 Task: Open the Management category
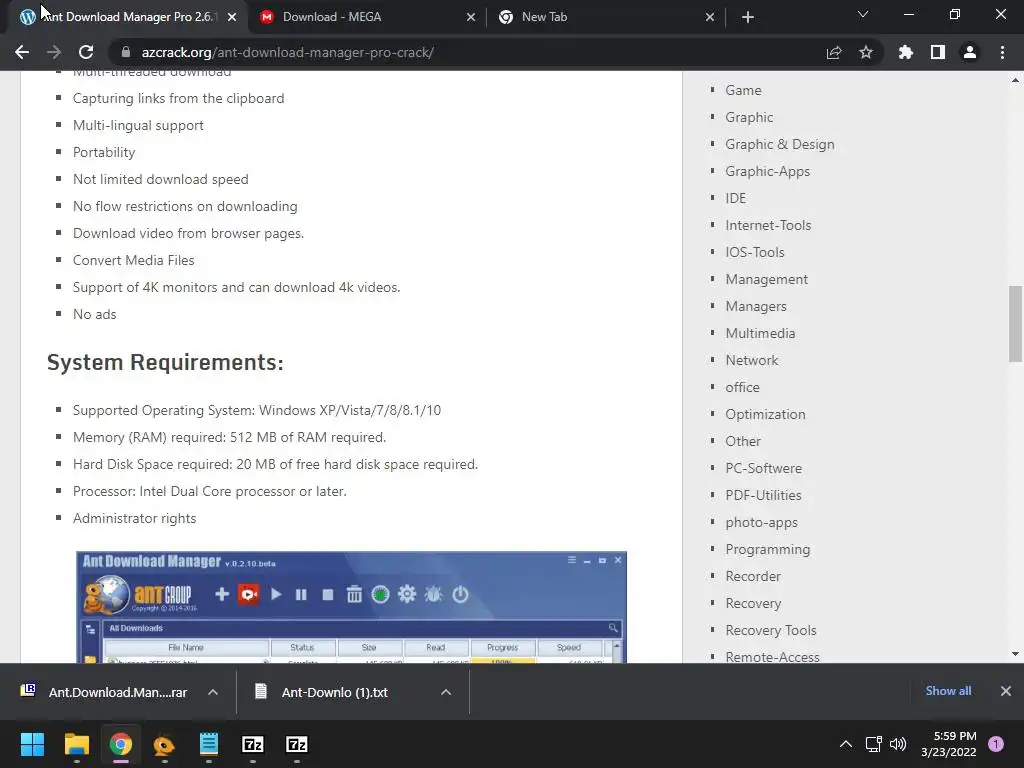click(767, 279)
